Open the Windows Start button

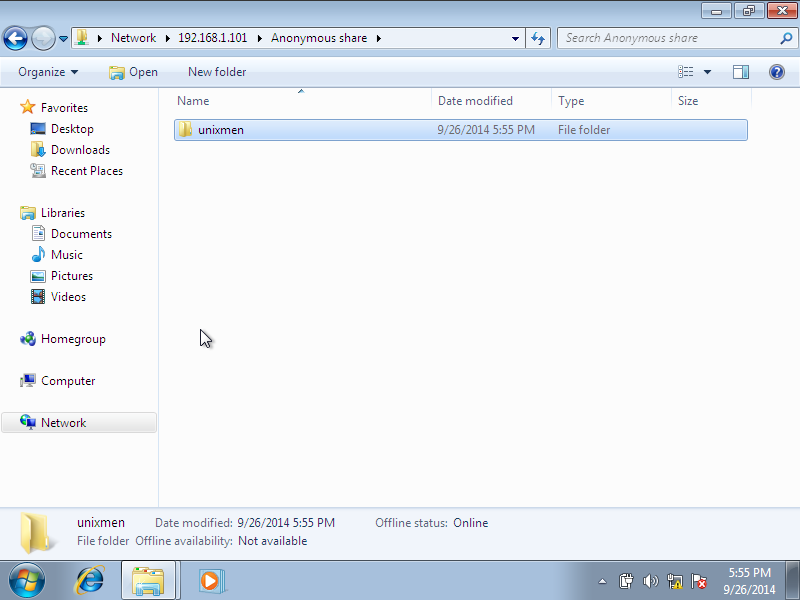click(x=26, y=581)
